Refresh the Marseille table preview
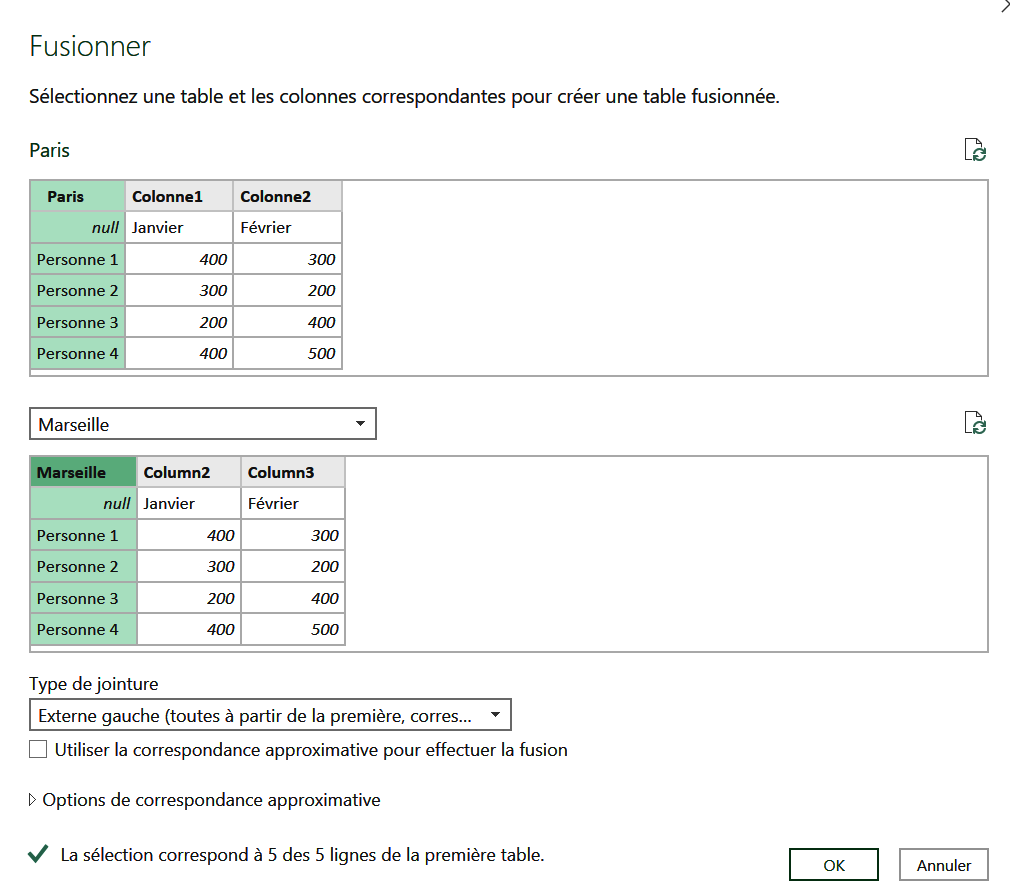1010x888 pixels. coord(975,423)
